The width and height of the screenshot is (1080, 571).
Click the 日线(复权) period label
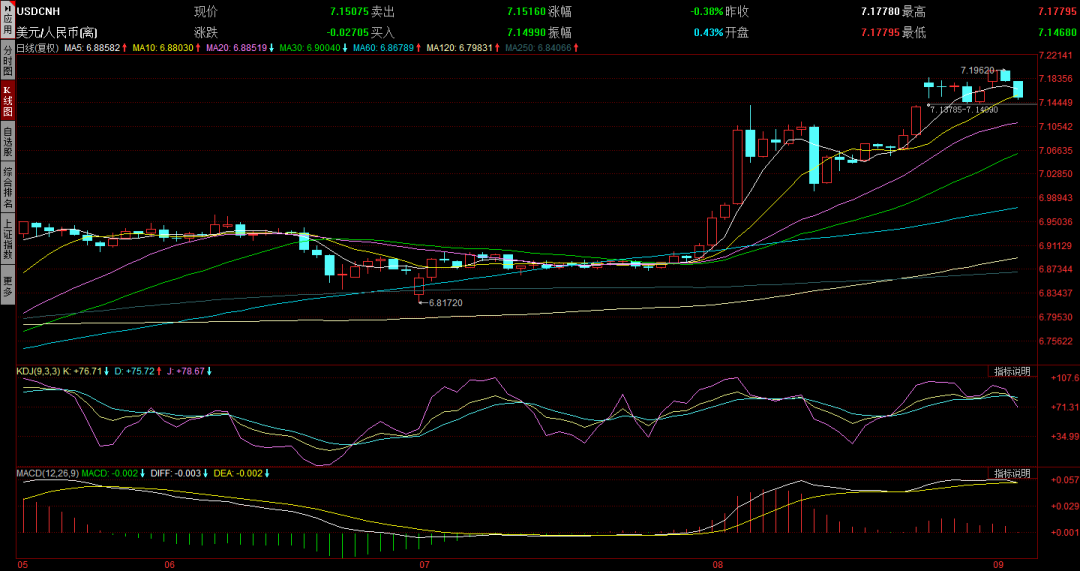pos(37,48)
